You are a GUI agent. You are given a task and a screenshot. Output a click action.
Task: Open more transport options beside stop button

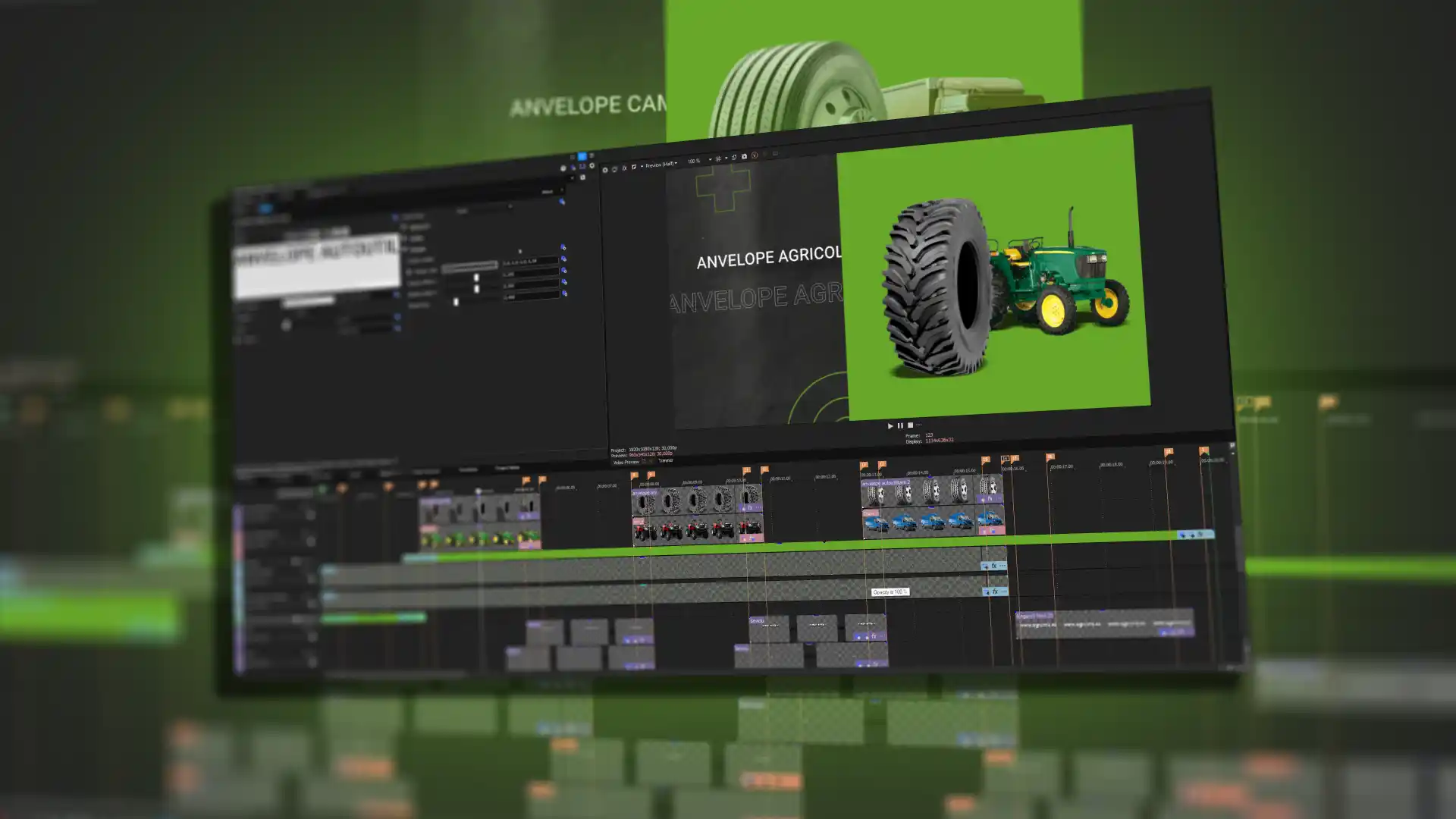(919, 425)
